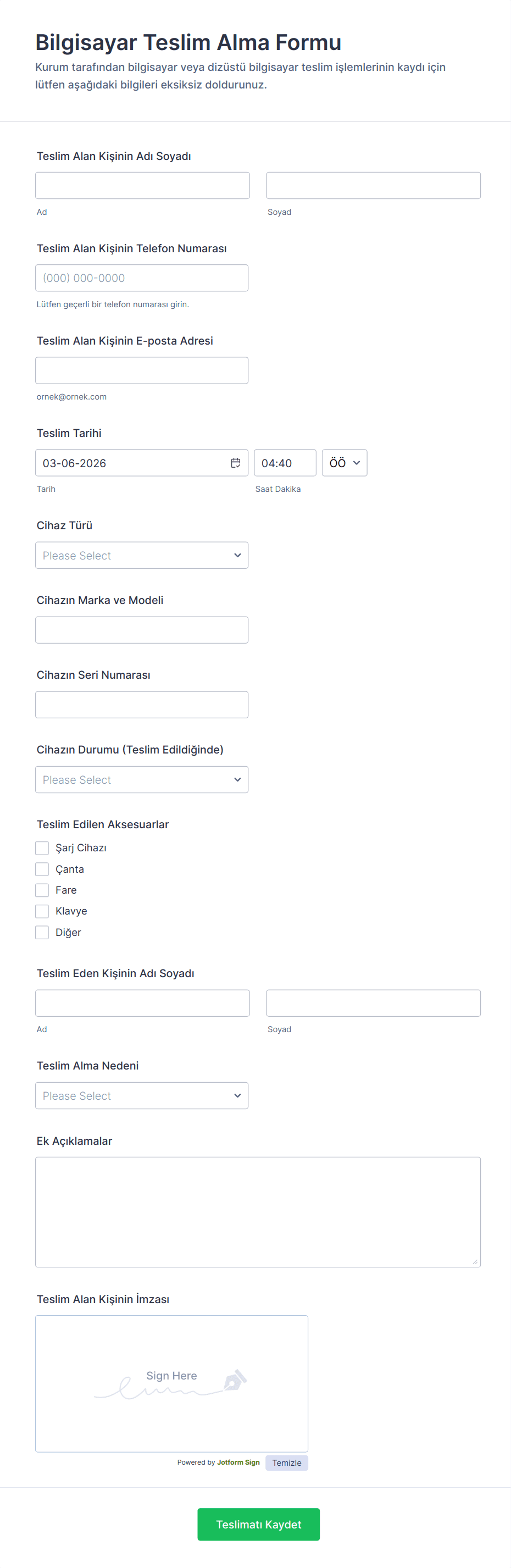511x1568 pixels.
Task: Select the Klavye checkbox
Action: click(42, 911)
